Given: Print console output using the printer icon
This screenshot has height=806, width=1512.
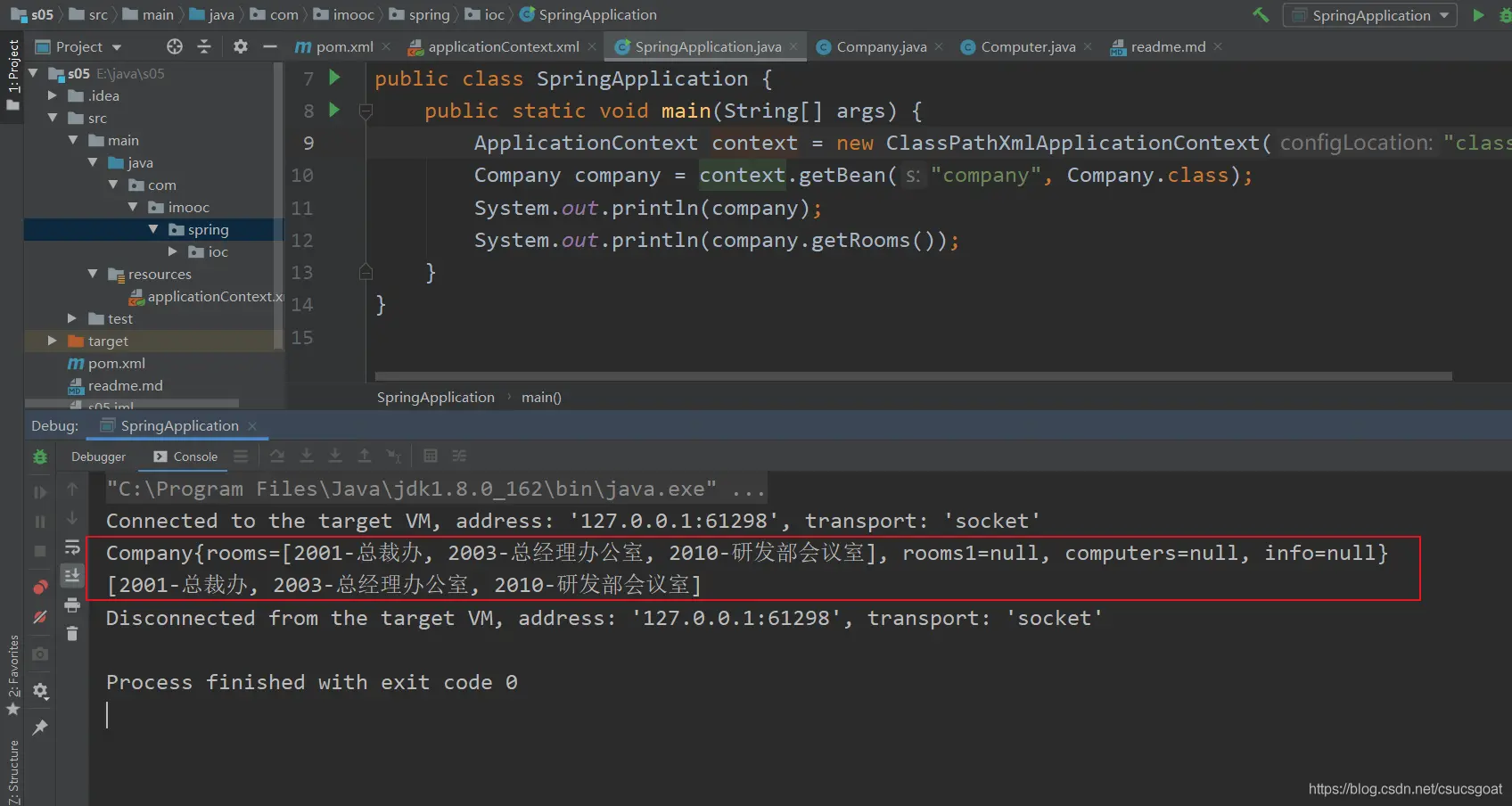Looking at the screenshot, I should pyautogui.click(x=72, y=605).
